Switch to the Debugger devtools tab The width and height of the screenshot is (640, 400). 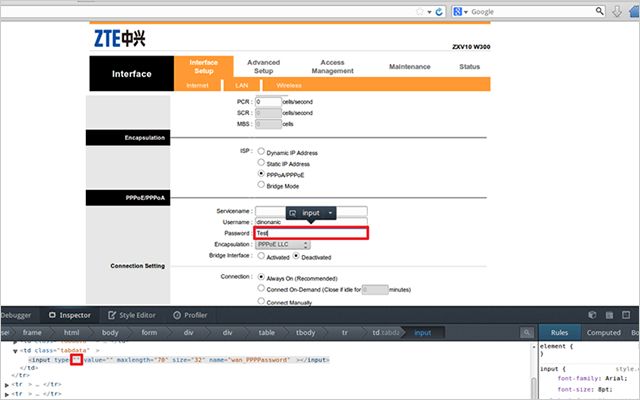(x=16, y=315)
